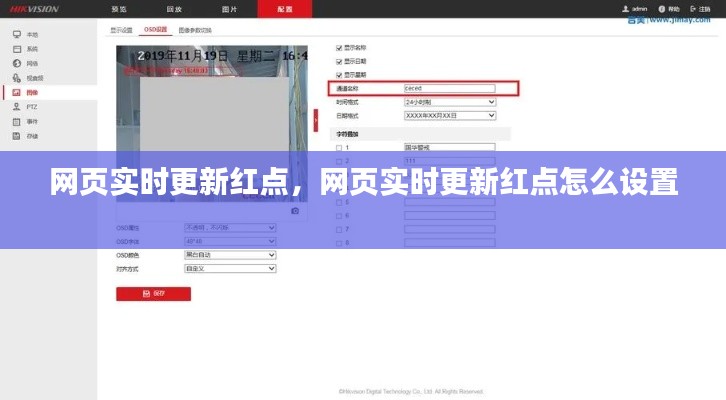The image size is (726, 400).
Task: Toggle the 显示名称 checkbox
Action: coord(339,47)
